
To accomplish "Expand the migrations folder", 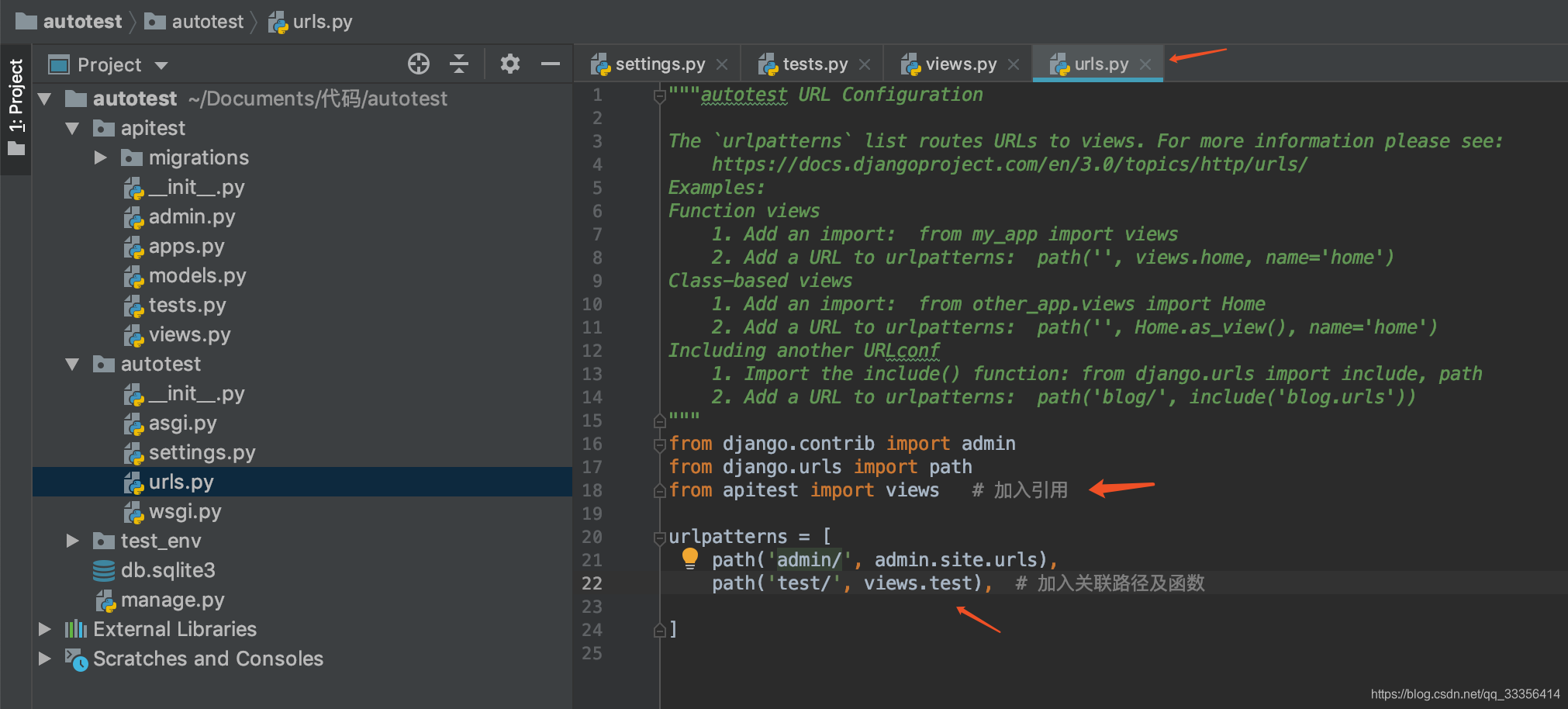I will click(x=100, y=157).
